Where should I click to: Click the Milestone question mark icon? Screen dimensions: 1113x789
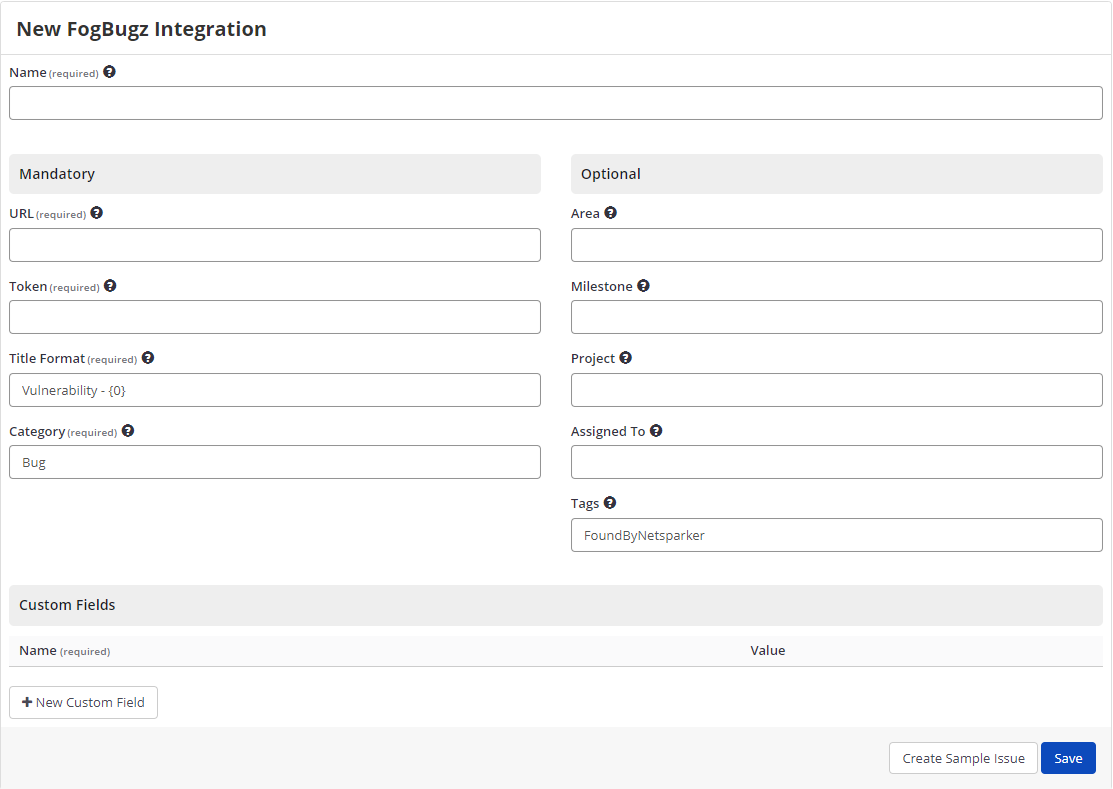pyautogui.click(x=643, y=285)
